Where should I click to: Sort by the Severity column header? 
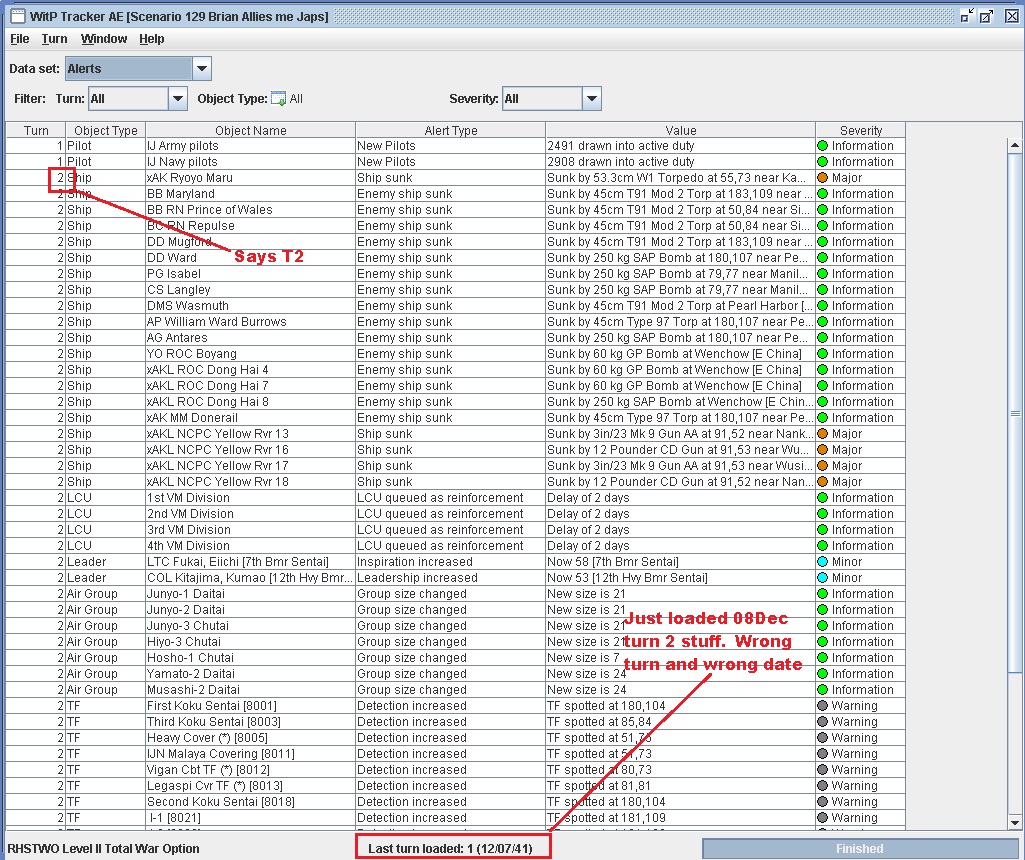tap(861, 130)
